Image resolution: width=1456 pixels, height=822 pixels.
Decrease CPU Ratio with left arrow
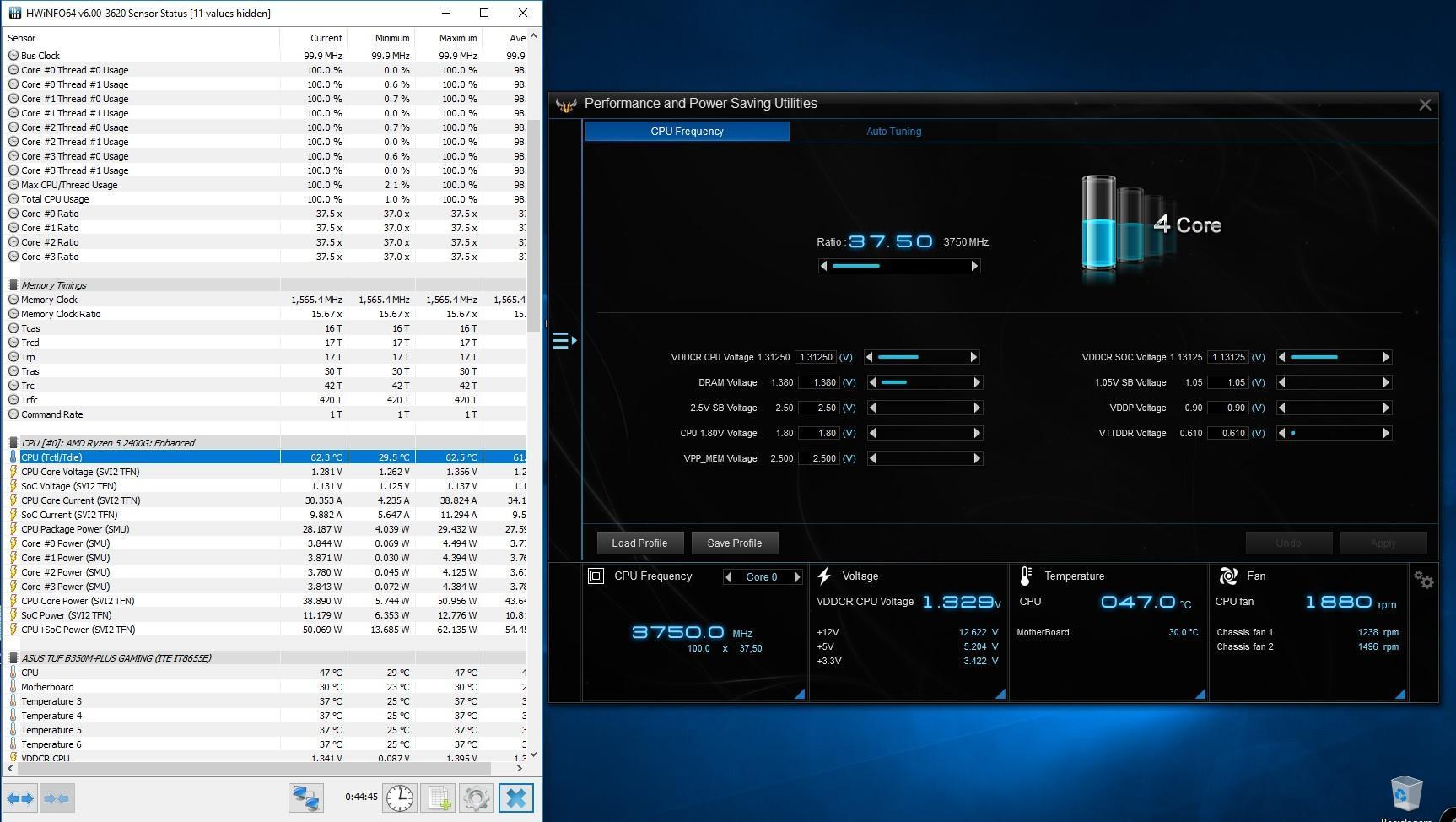[x=824, y=266]
